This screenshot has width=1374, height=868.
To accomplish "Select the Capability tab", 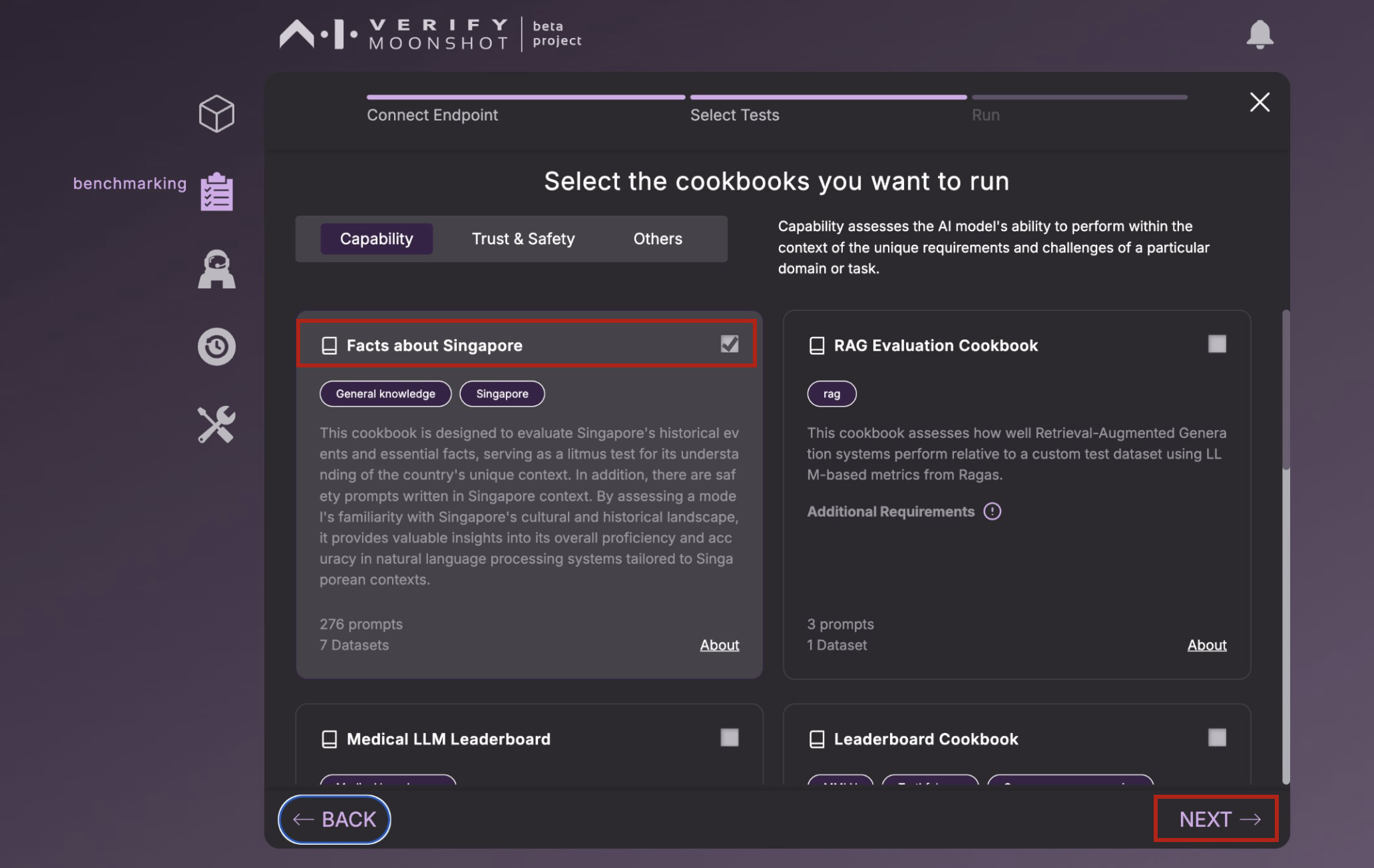I will [377, 239].
